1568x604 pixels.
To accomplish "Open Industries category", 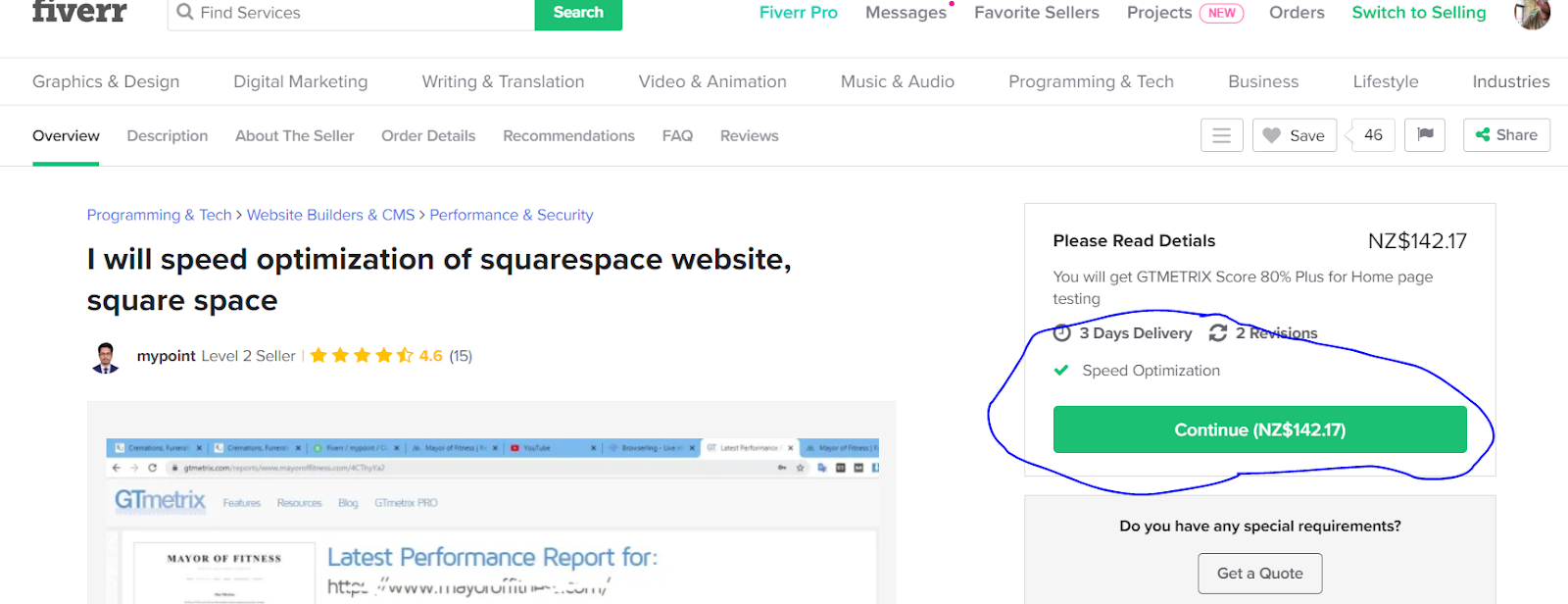I will pos(1510,81).
